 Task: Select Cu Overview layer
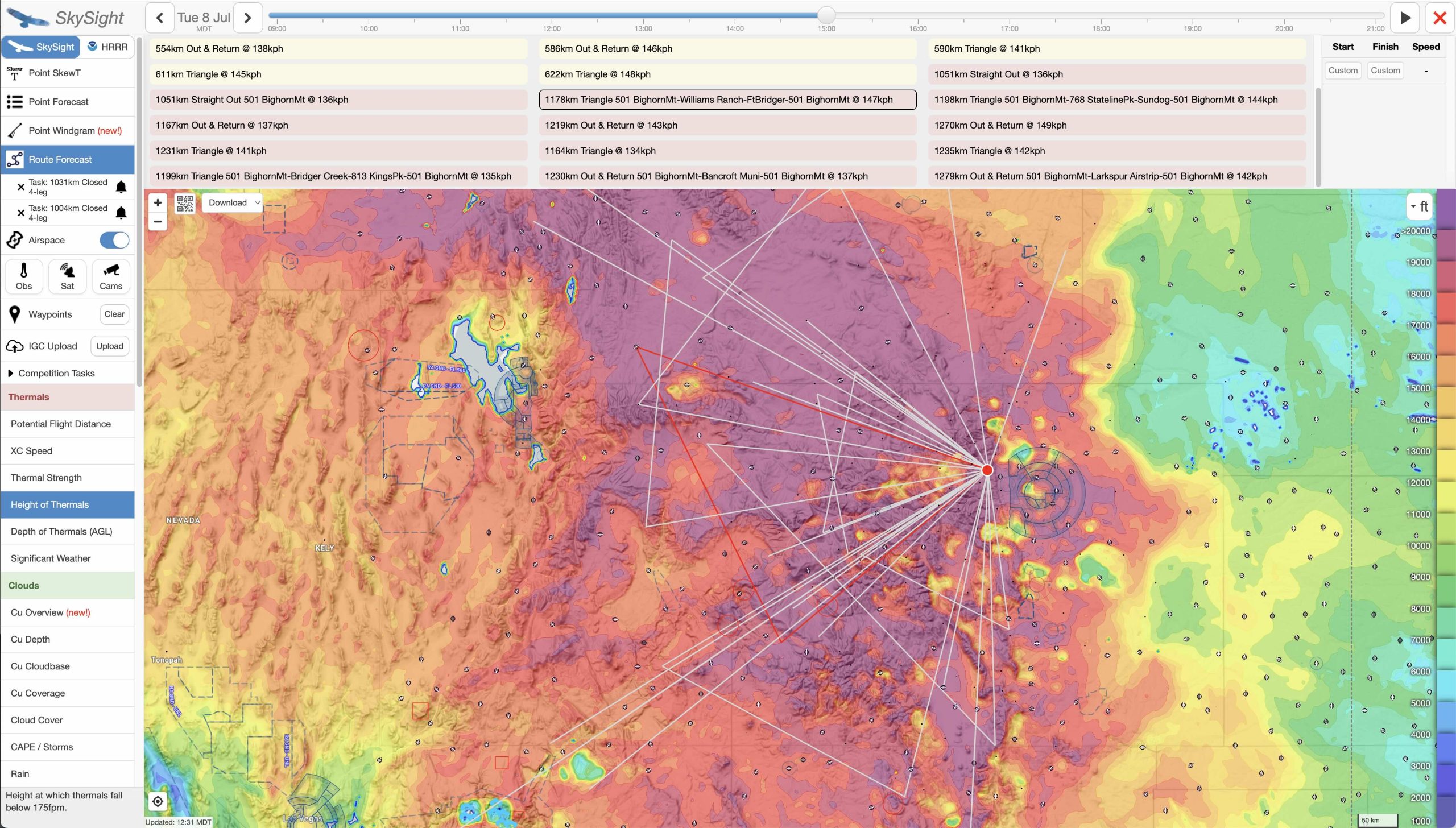click(x=68, y=612)
